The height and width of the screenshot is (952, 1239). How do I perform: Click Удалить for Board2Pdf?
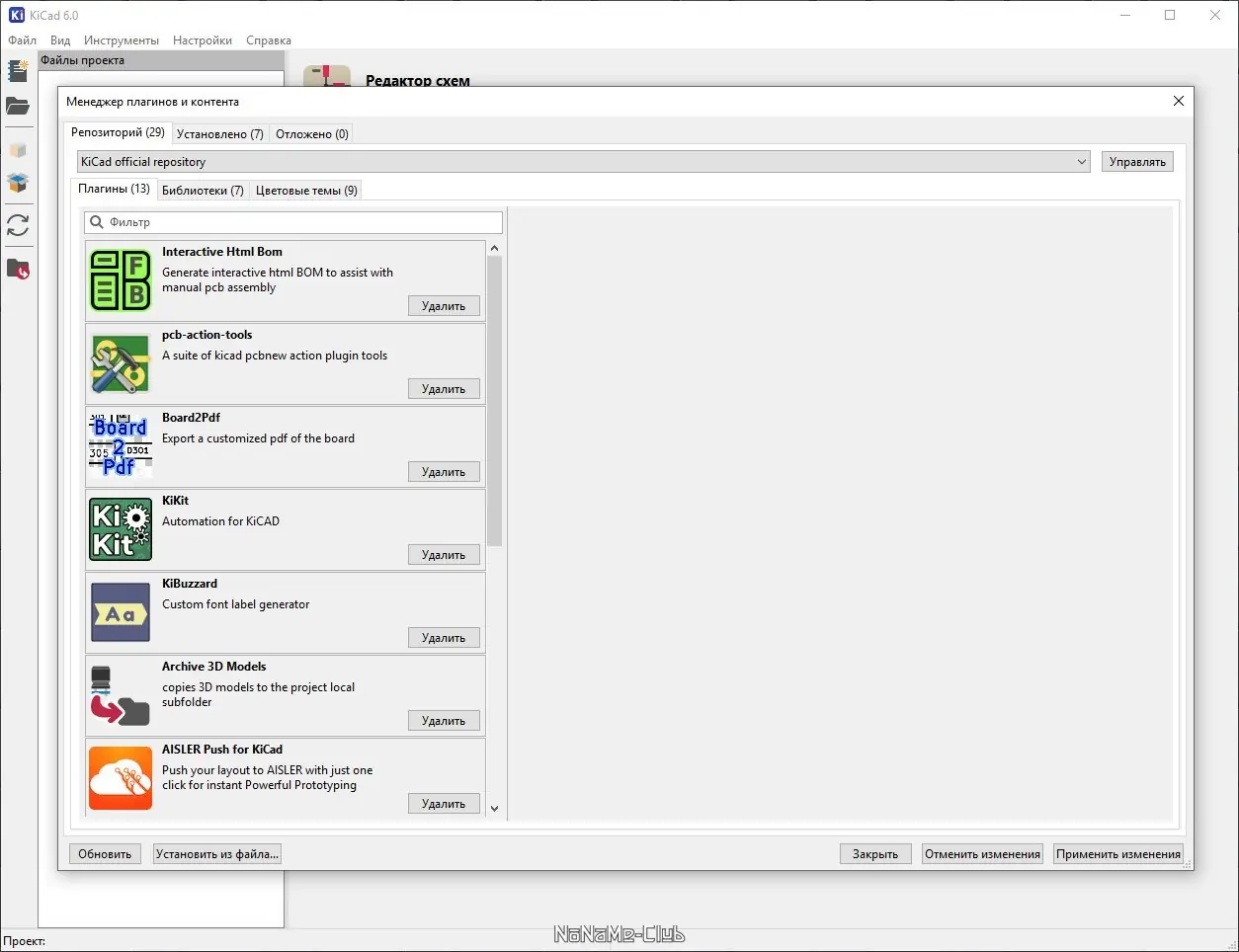tap(444, 472)
